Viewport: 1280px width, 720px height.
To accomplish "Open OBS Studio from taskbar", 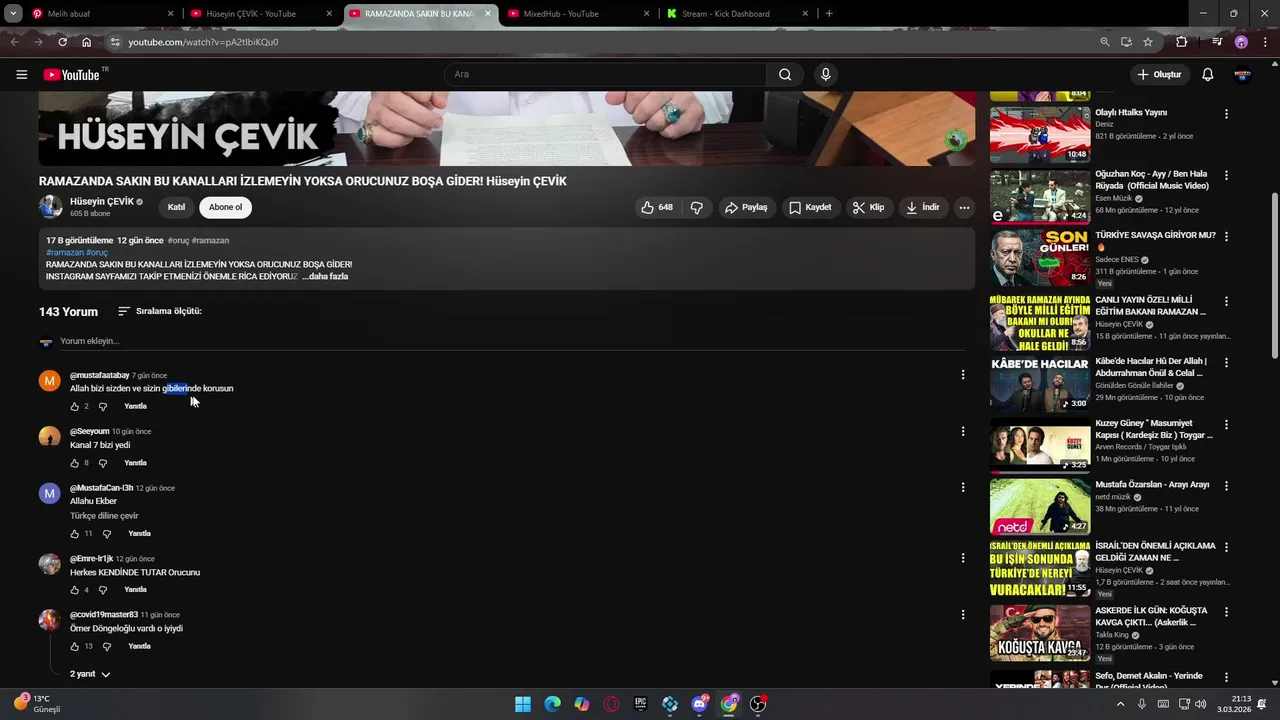I will pyautogui.click(x=758, y=704).
